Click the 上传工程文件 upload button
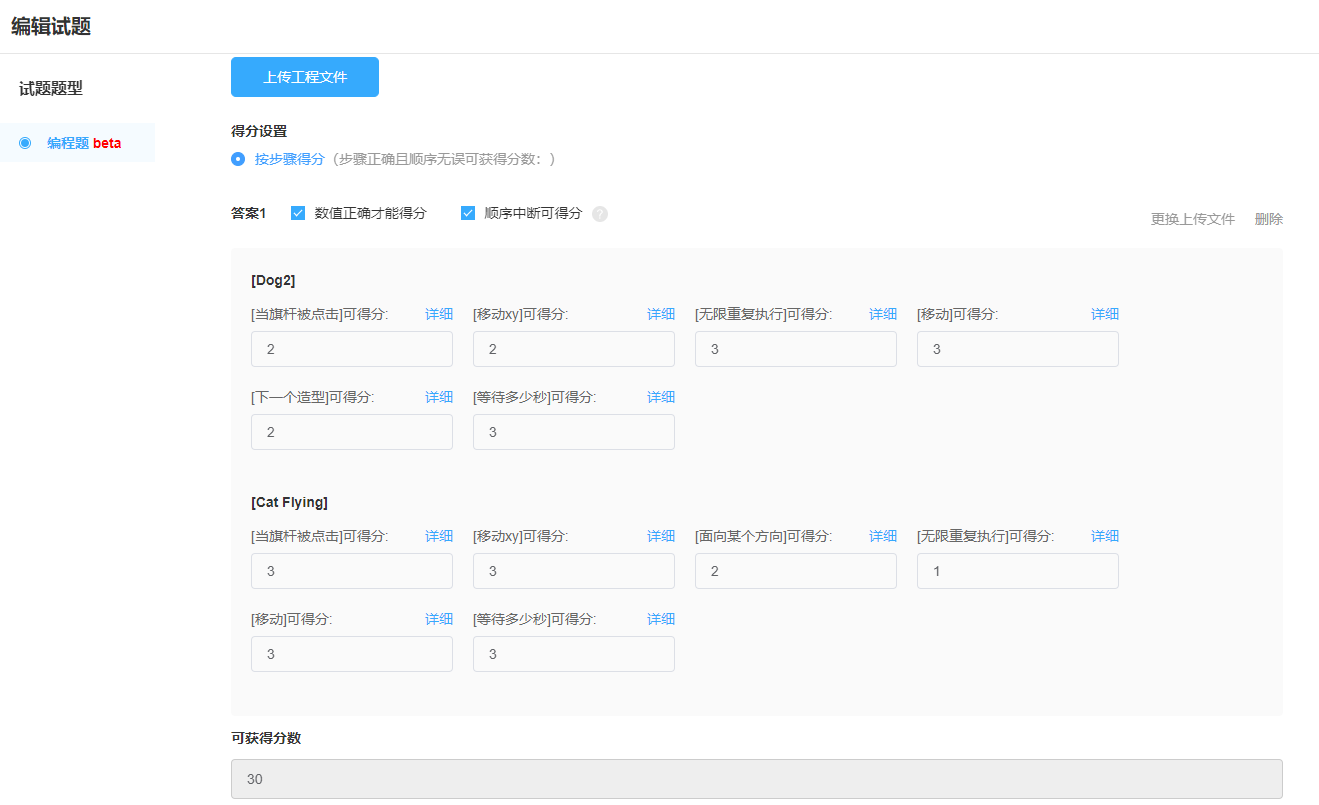 click(304, 76)
